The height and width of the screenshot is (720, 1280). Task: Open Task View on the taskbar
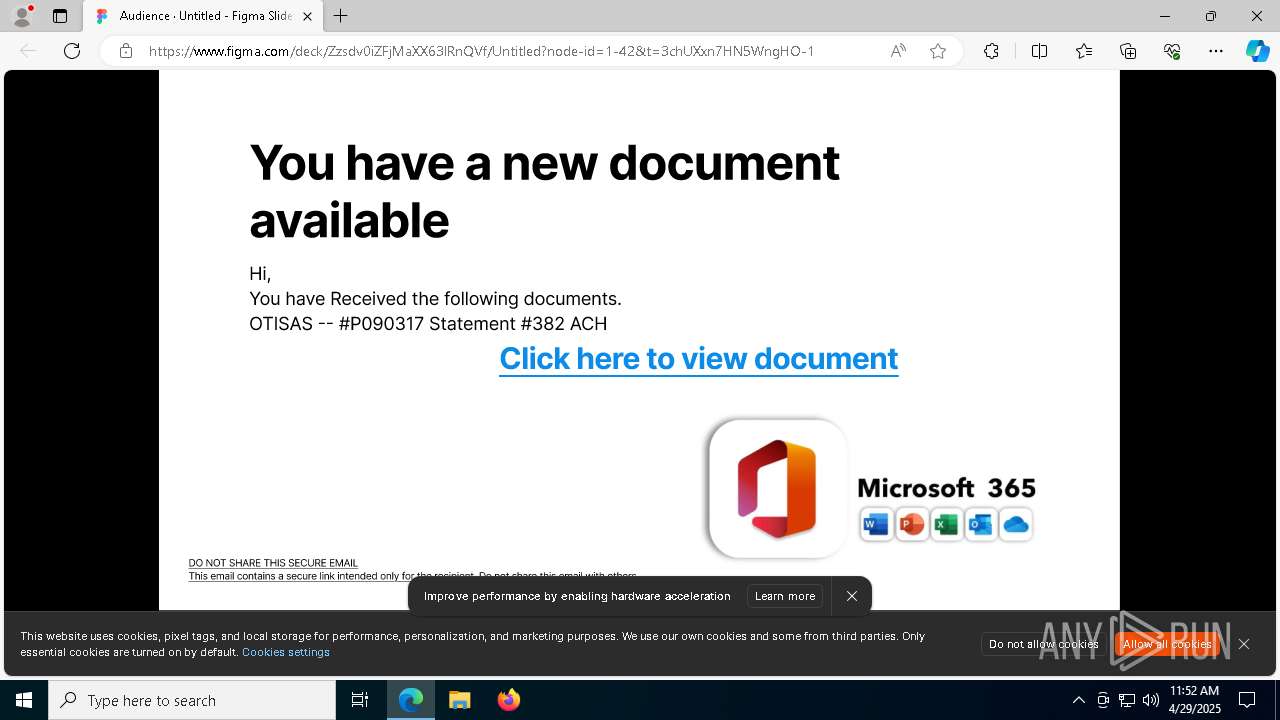click(x=360, y=700)
